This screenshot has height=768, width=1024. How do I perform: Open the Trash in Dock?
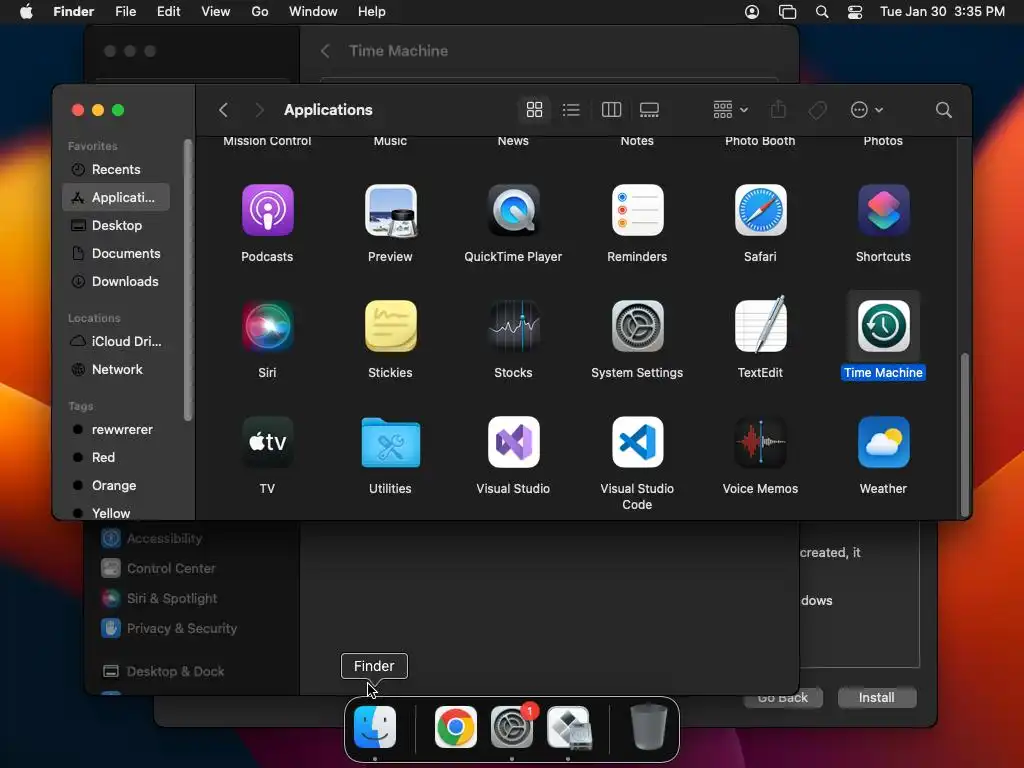pyautogui.click(x=648, y=727)
